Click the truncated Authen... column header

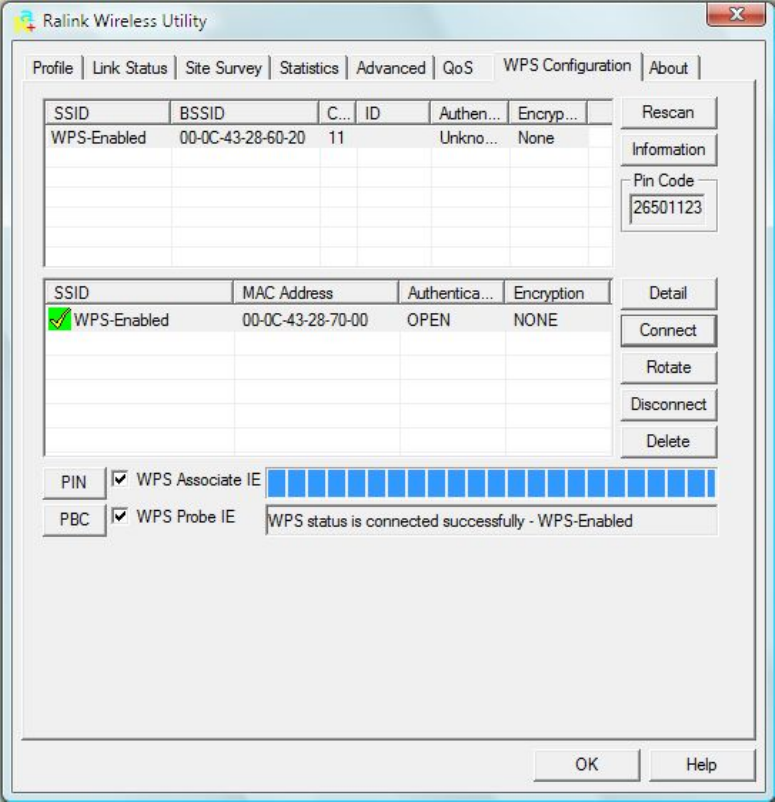pyautogui.click(x=470, y=113)
